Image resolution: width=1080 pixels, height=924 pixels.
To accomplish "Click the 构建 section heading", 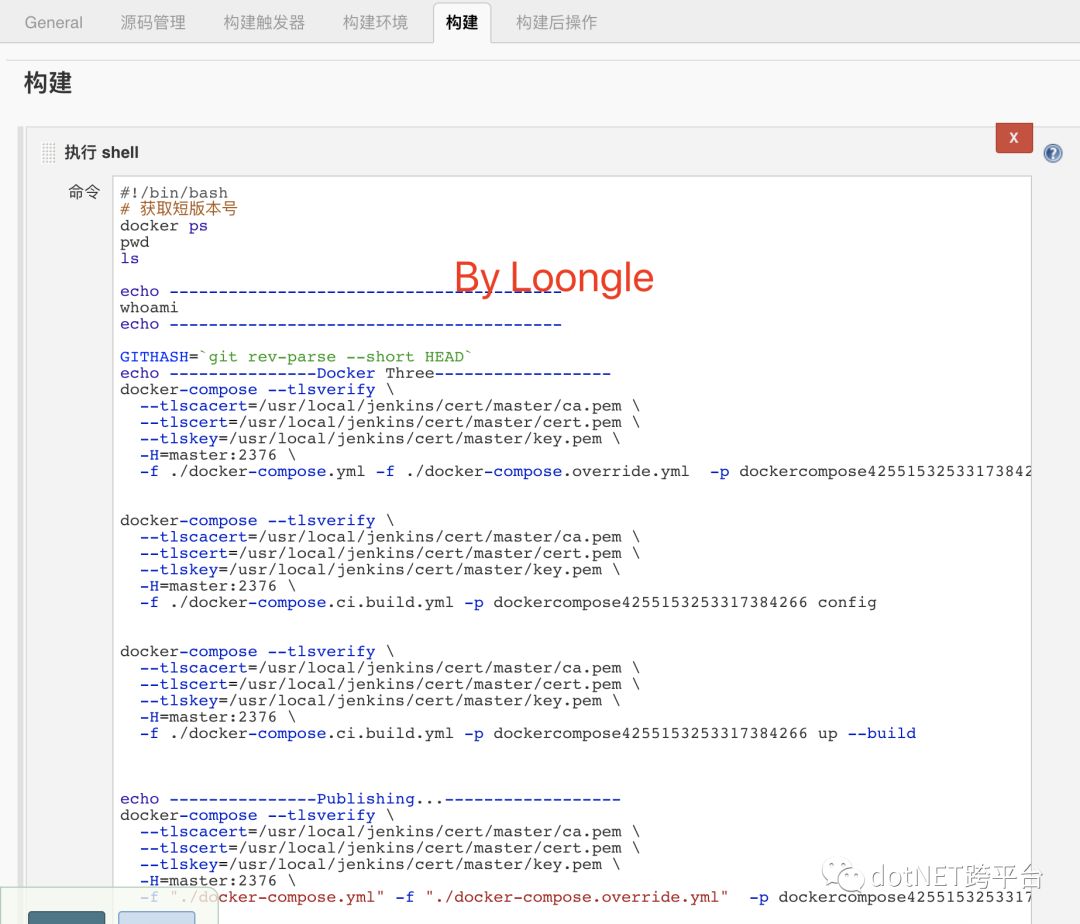I will click(48, 83).
